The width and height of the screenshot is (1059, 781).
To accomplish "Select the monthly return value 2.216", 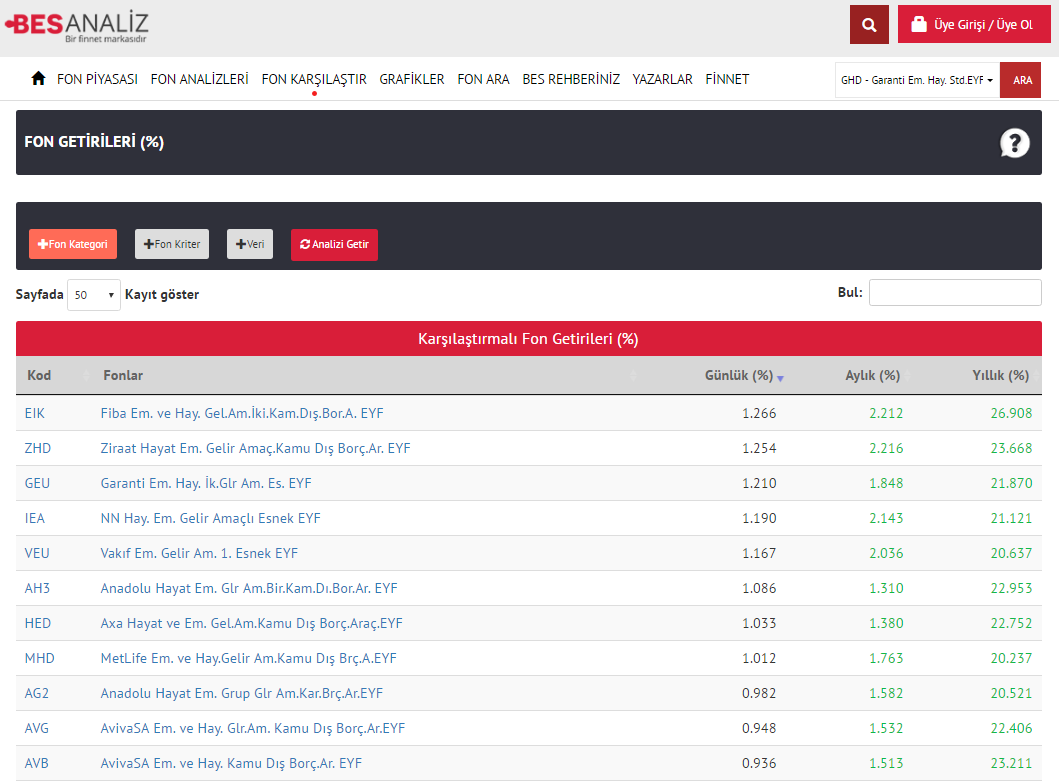I will (886, 449).
